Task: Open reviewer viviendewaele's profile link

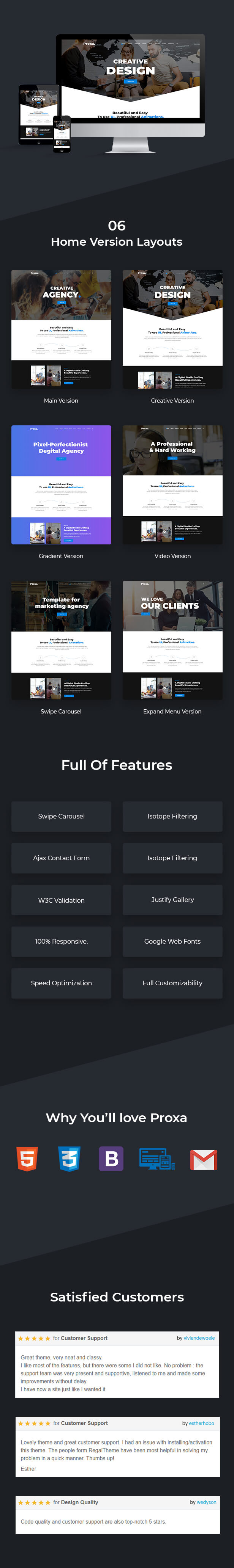Action: click(199, 1338)
